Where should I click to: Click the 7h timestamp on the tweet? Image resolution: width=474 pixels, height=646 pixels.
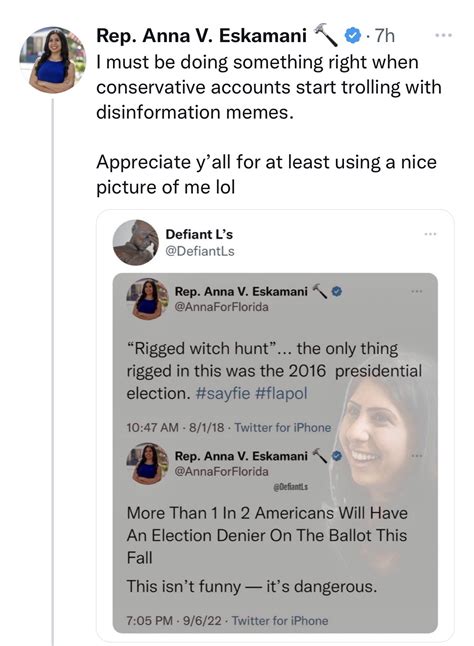pos(384,36)
